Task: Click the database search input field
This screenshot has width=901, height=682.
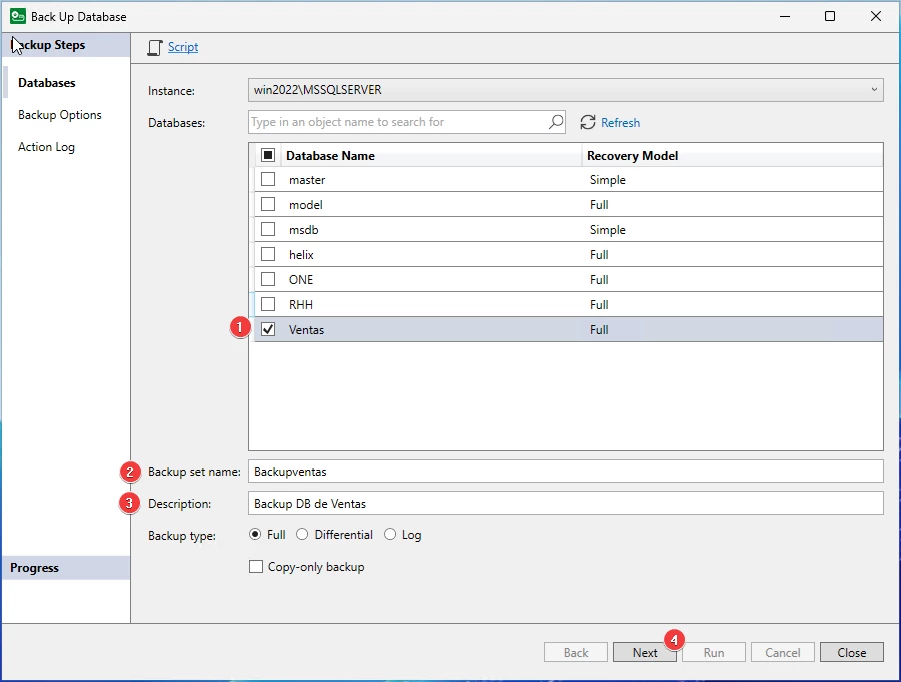Action: coord(407,122)
